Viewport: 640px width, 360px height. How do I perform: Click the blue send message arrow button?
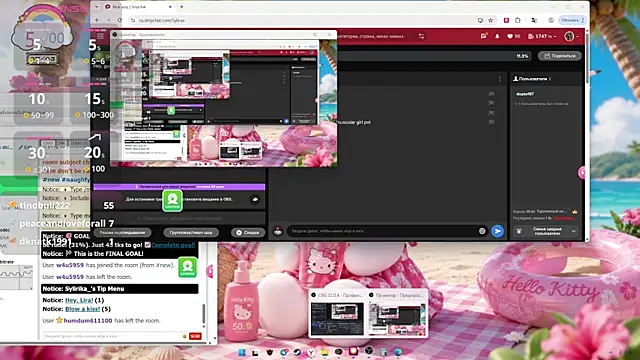pos(498,231)
